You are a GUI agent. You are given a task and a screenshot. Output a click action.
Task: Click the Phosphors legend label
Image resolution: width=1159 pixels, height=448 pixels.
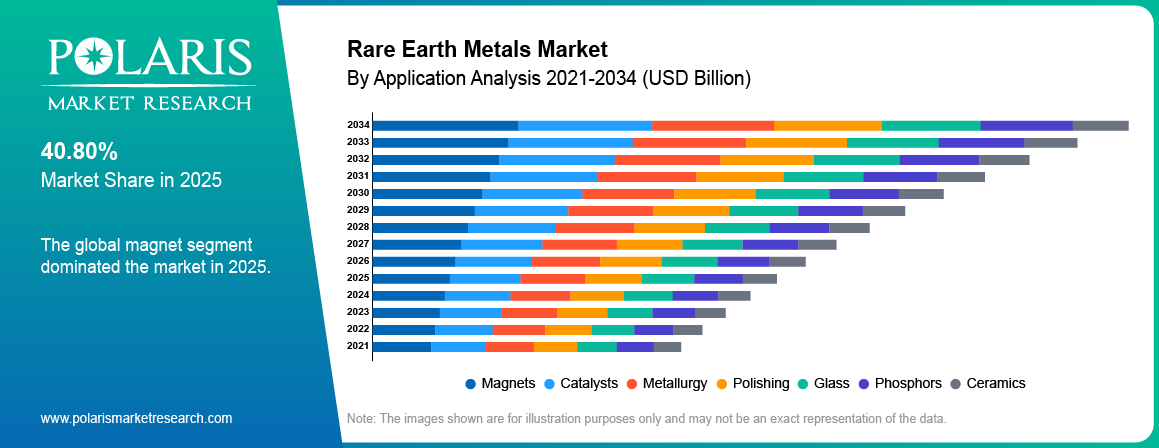coord(908,384)
